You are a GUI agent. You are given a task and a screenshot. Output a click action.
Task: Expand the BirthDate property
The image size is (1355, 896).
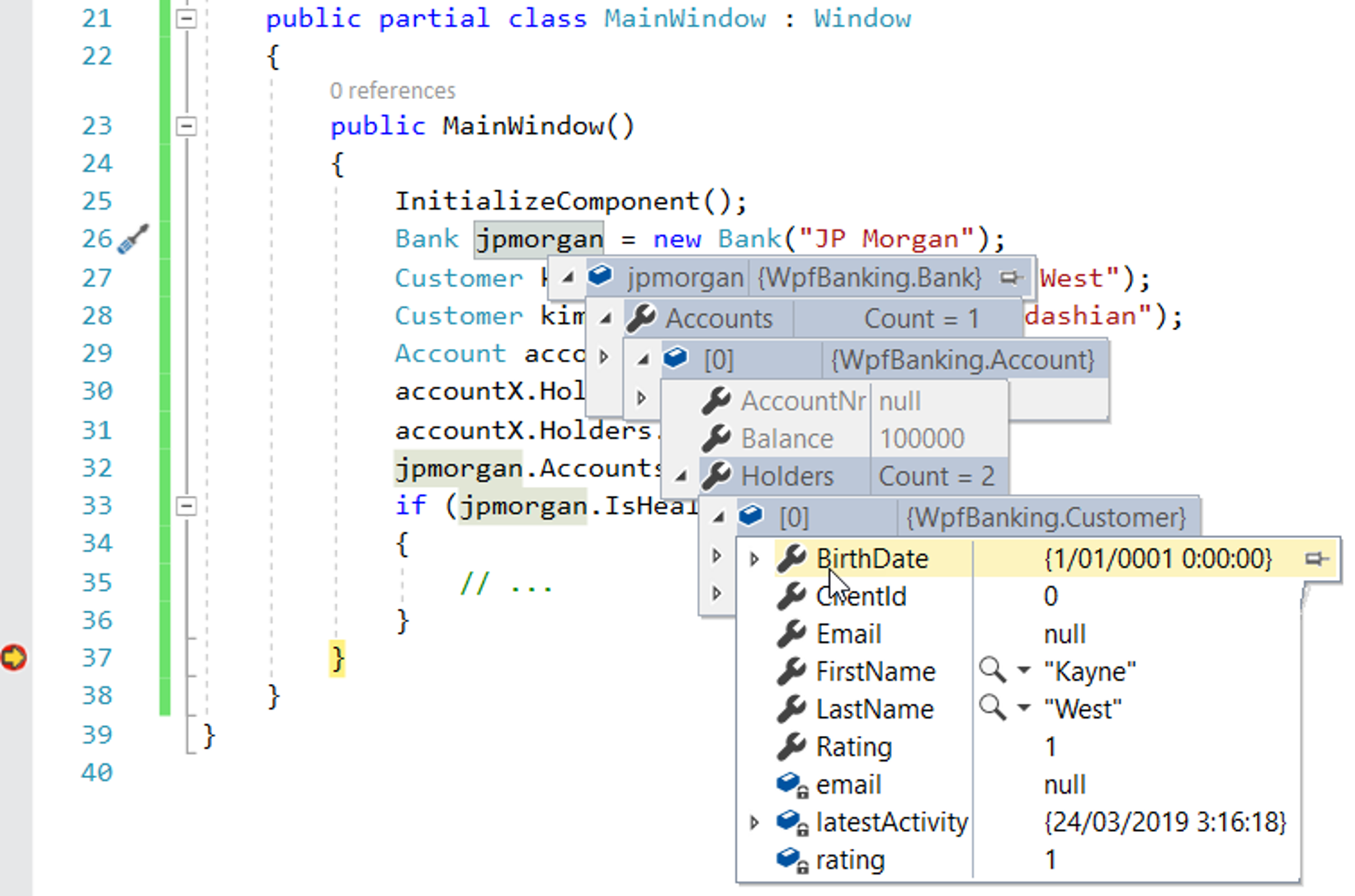click(754, 559)
